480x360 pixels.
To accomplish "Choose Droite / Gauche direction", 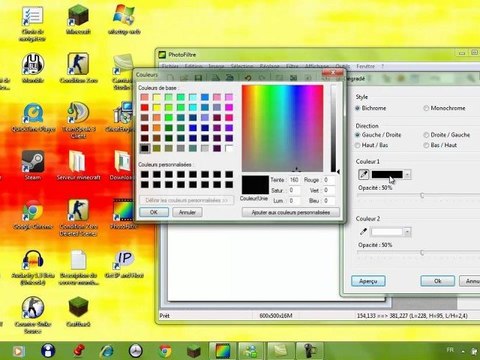I will click(447, 135).
